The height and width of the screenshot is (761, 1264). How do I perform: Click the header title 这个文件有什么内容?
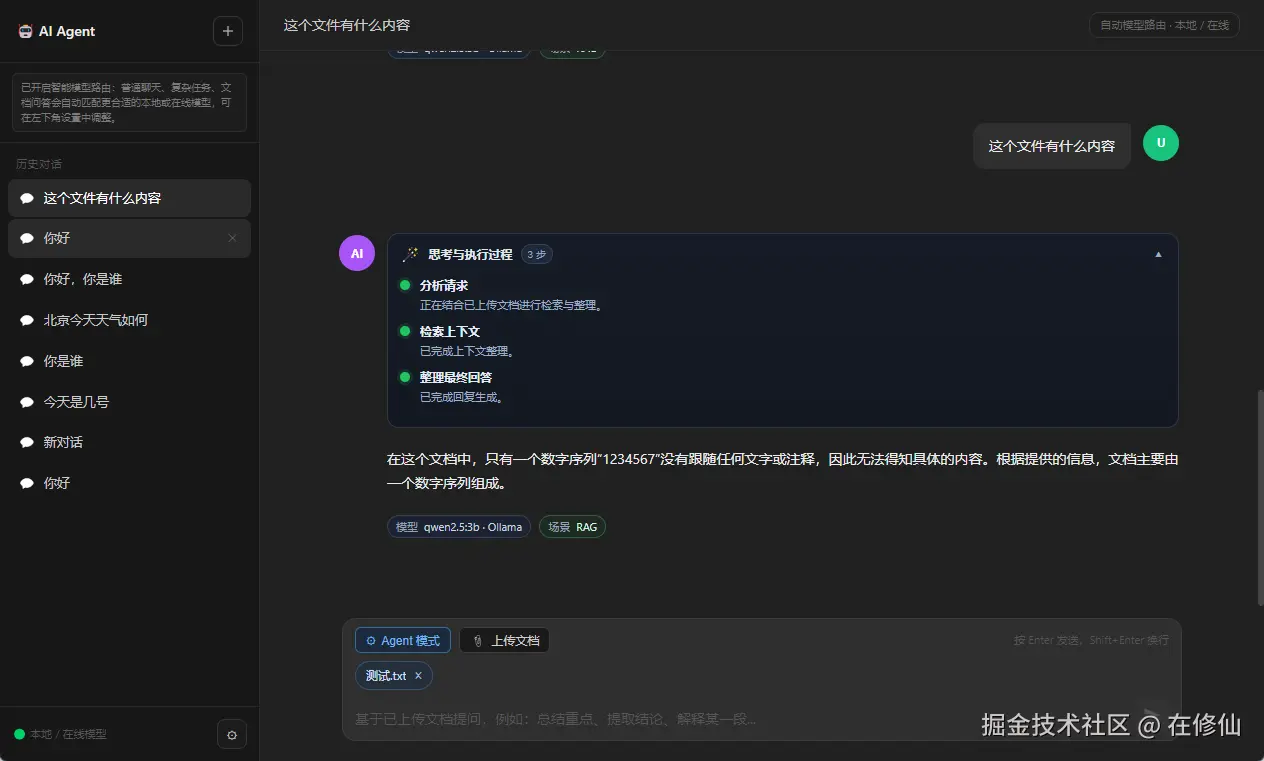(347, 25)
